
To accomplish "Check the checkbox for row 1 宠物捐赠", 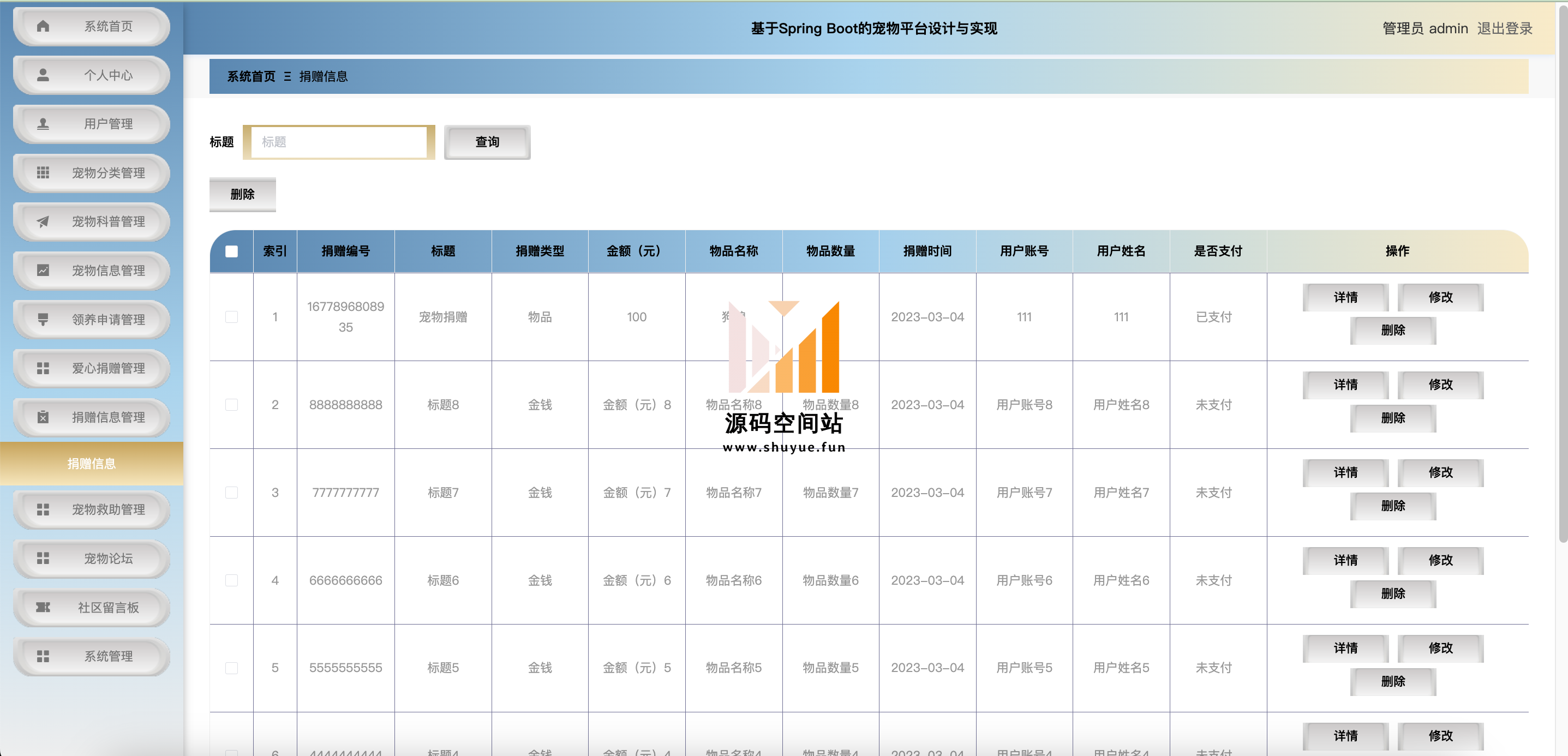I will (x=231, y=316).
